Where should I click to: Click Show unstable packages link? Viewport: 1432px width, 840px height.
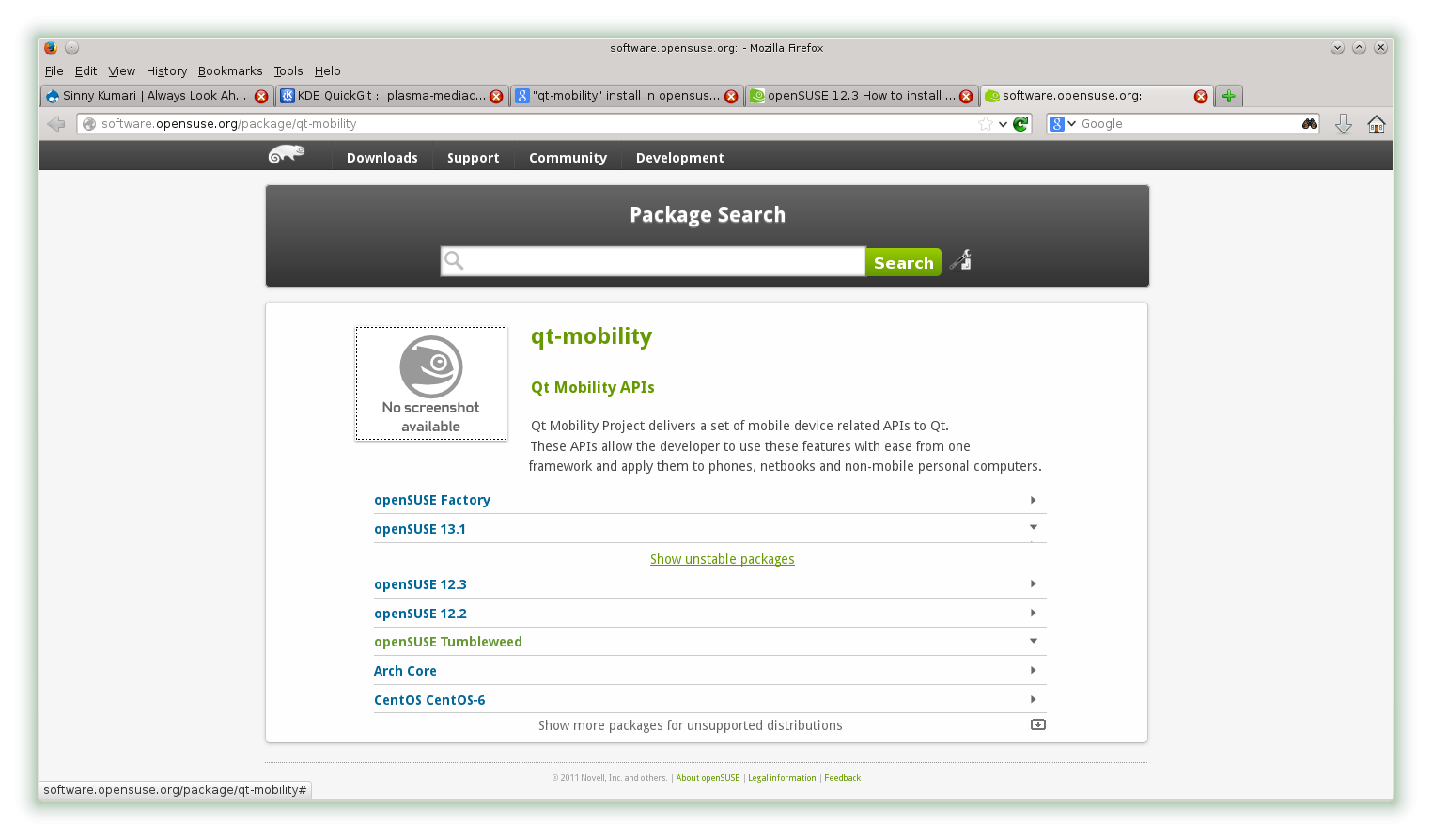point(723,559)
